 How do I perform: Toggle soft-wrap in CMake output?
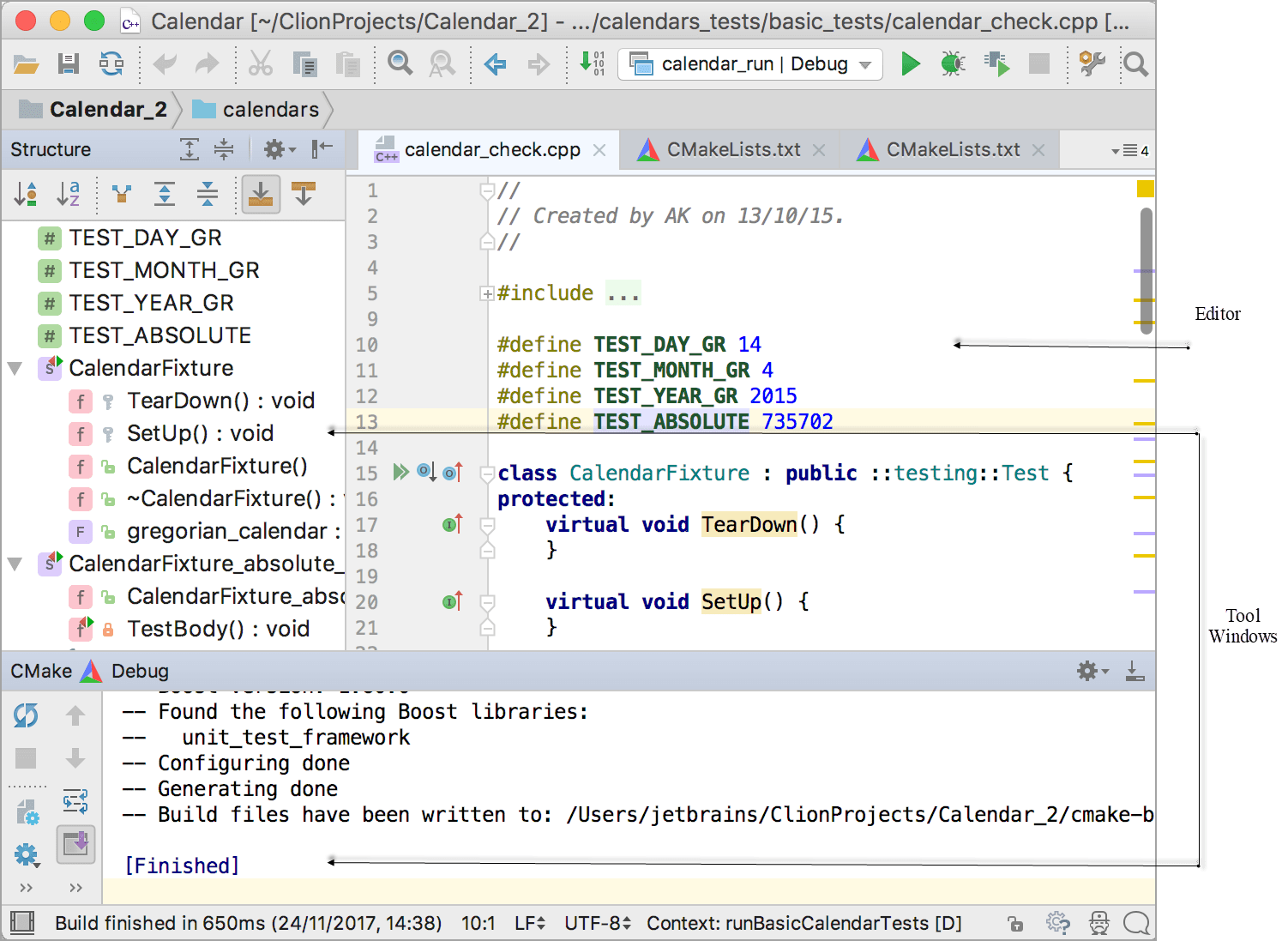point(75,801)
